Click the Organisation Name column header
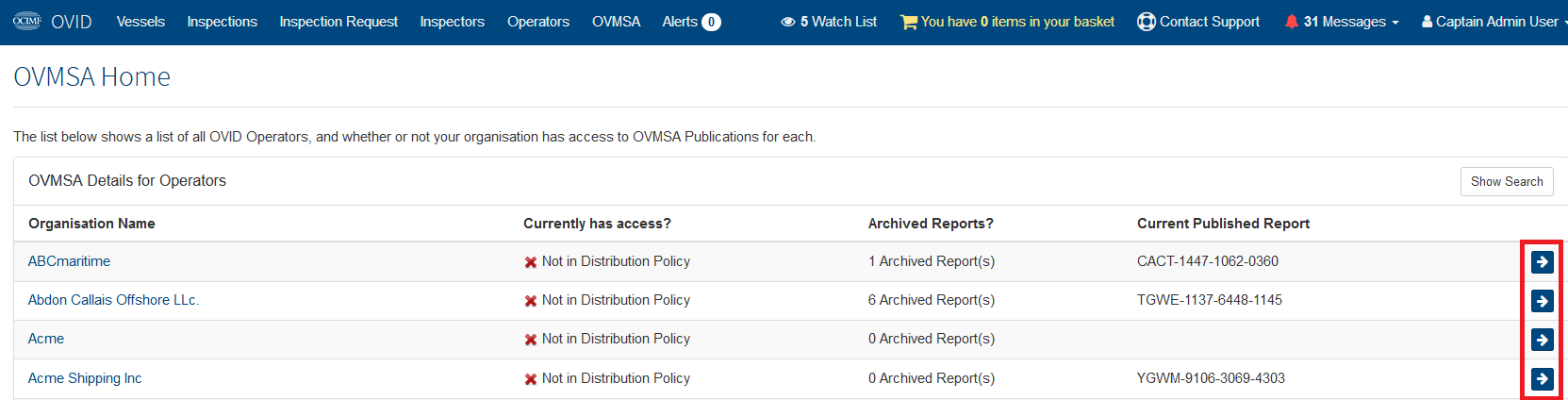 (91, 224)
